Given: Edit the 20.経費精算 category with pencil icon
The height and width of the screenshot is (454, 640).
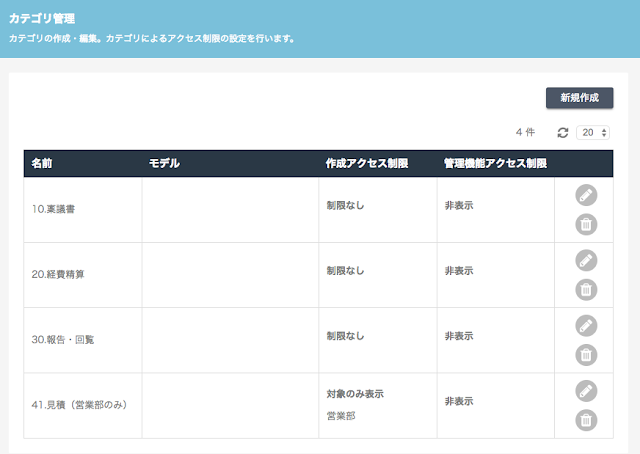Looking at the screenshot, I should pyautogui.click(x=586, y=260).
